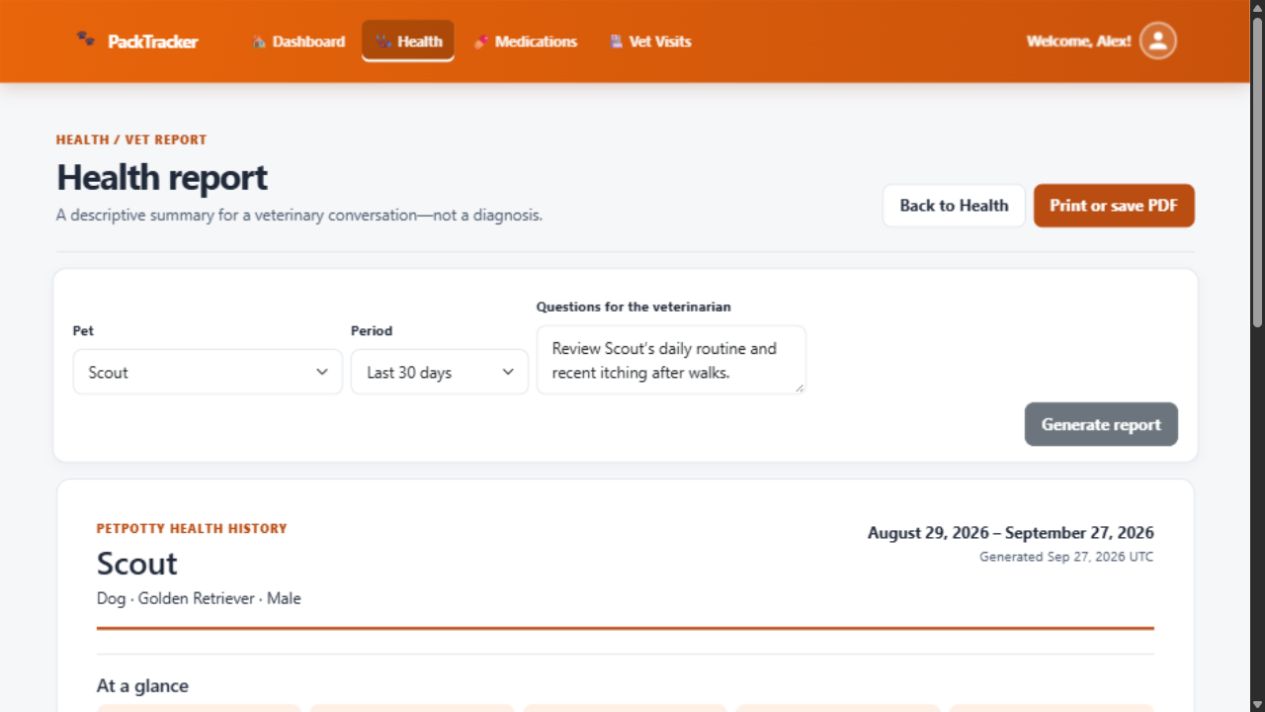
Task: Click Print or save PDF button
Action: [x=1114, y=205]
